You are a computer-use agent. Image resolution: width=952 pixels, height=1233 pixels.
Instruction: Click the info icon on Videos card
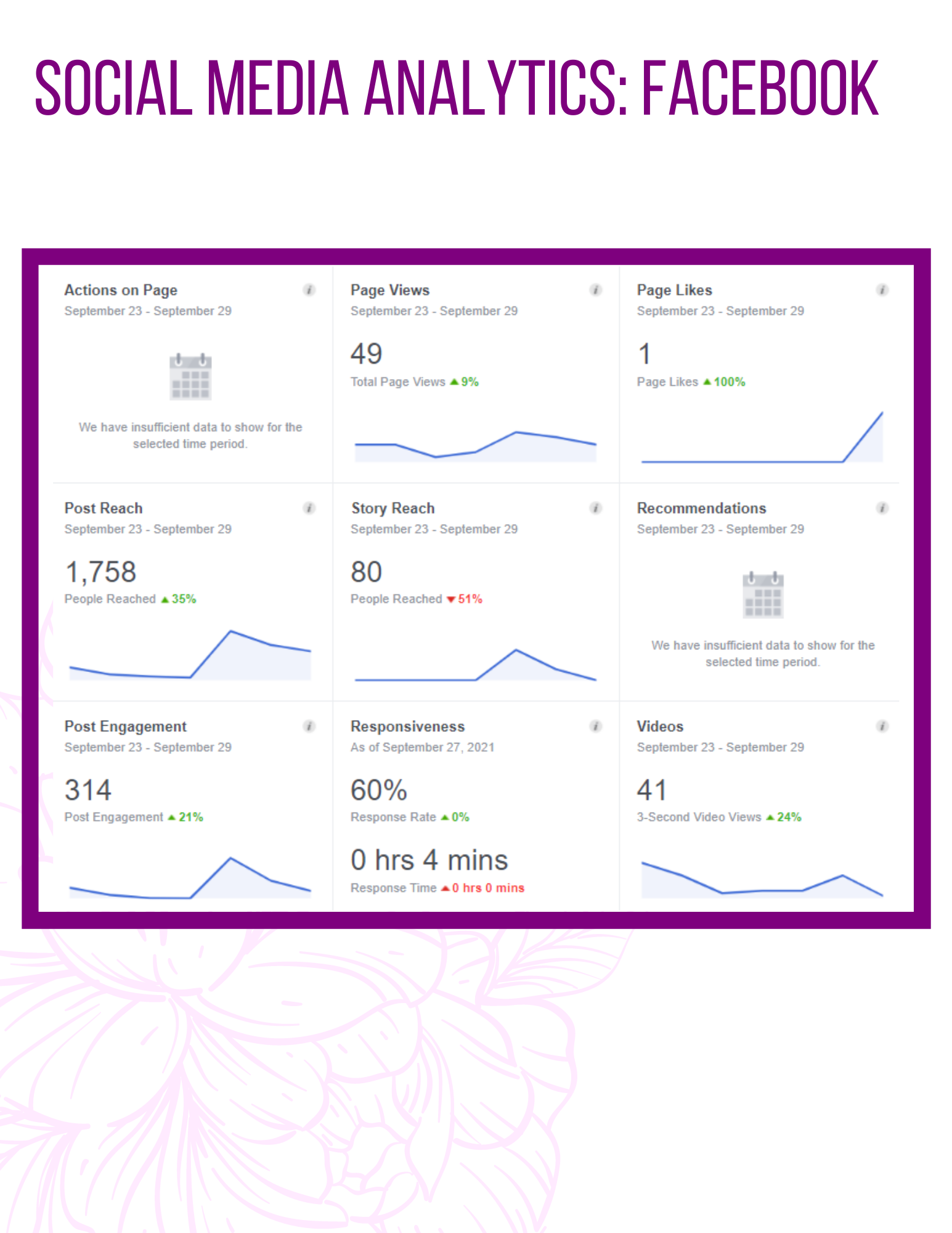pyautogui.click(x=882, y=726)
